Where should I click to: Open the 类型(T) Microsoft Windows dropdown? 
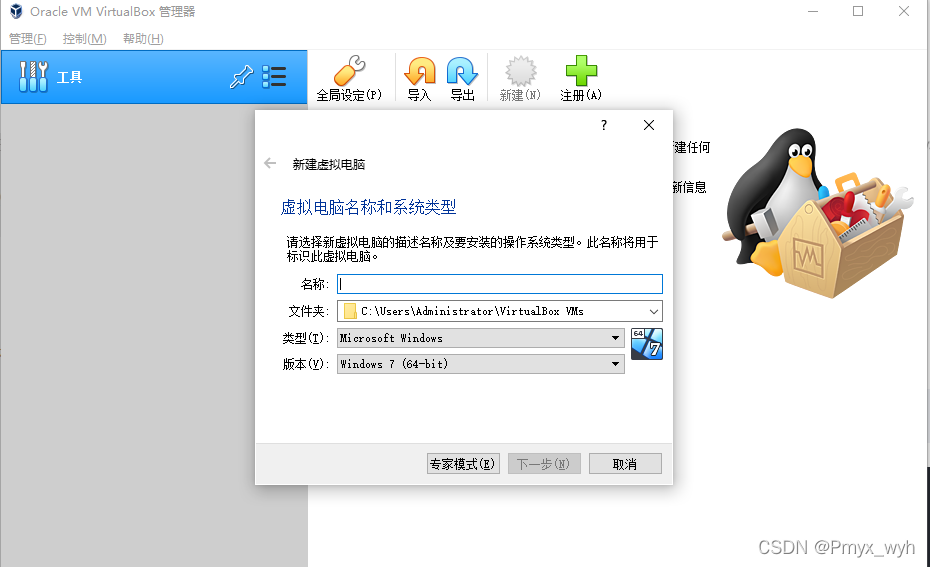[x=480, y=338]
